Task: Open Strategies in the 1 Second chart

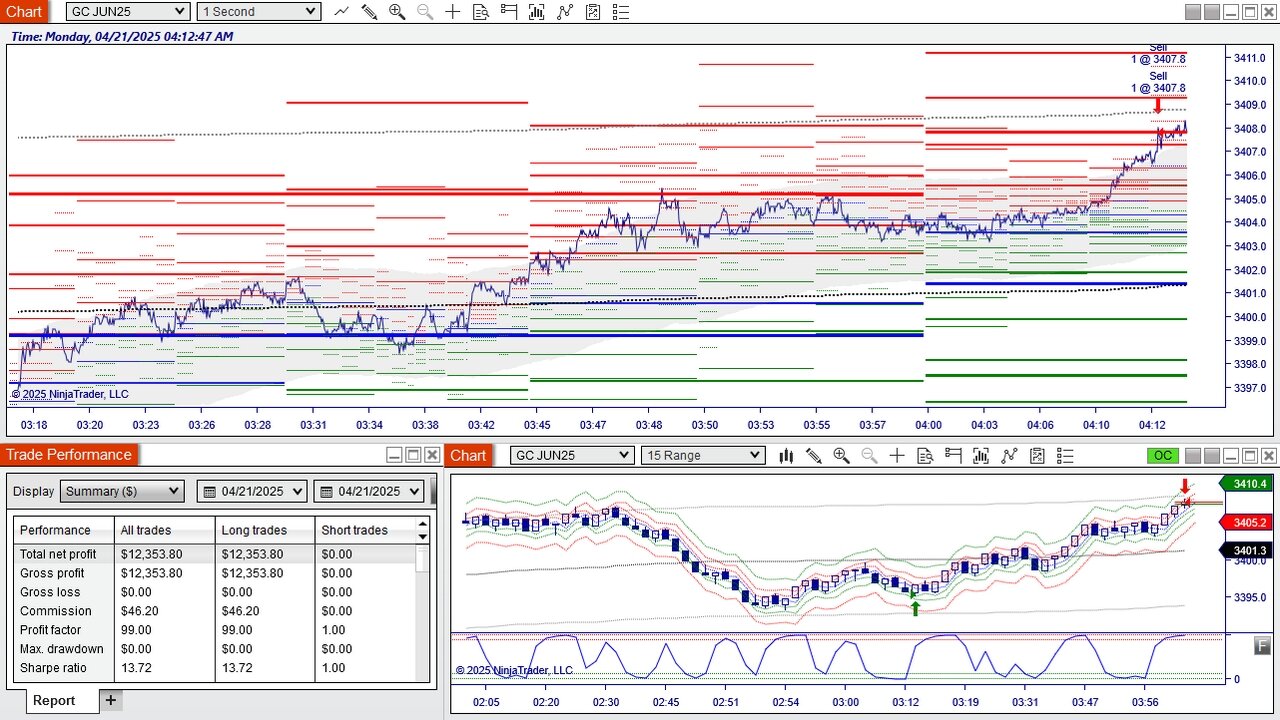Action: 565,12
